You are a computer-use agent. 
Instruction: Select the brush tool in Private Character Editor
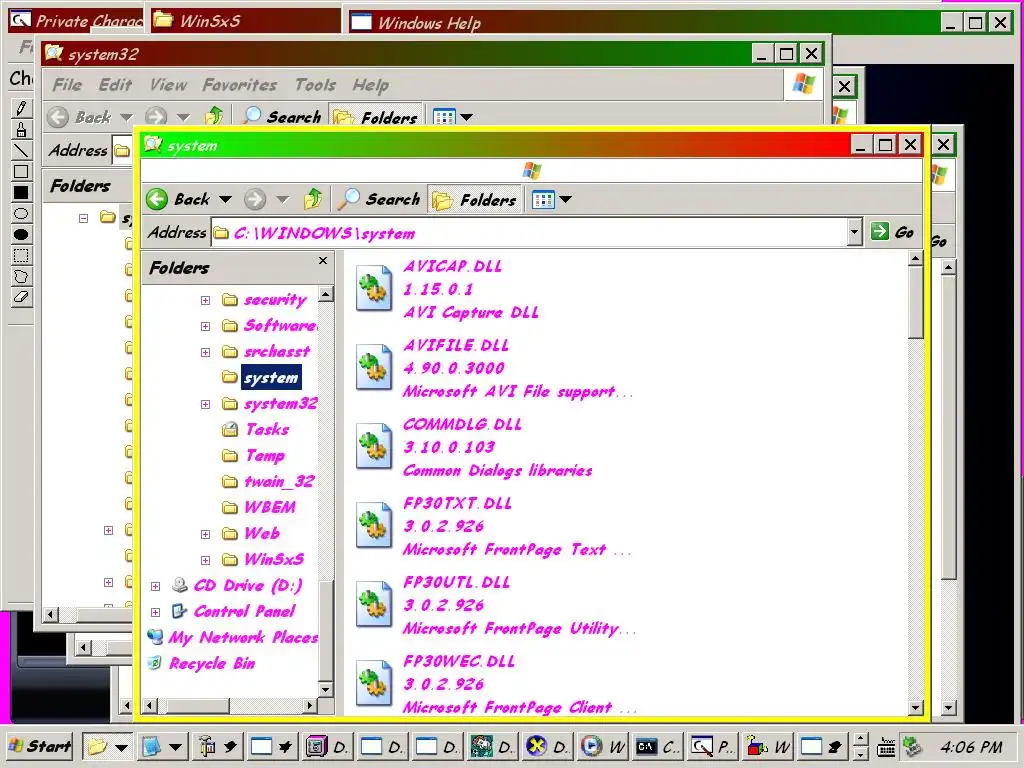21,129
